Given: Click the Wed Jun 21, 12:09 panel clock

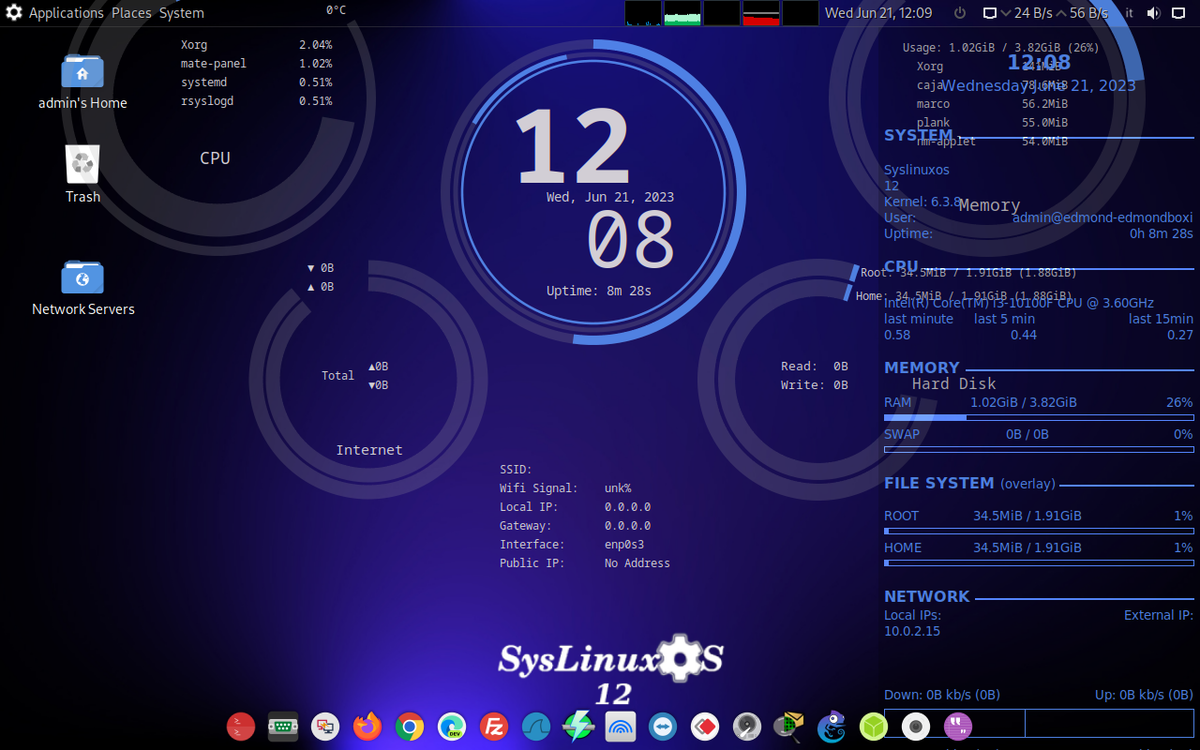Looking at the screenshot, I should (x=878, y=13).
